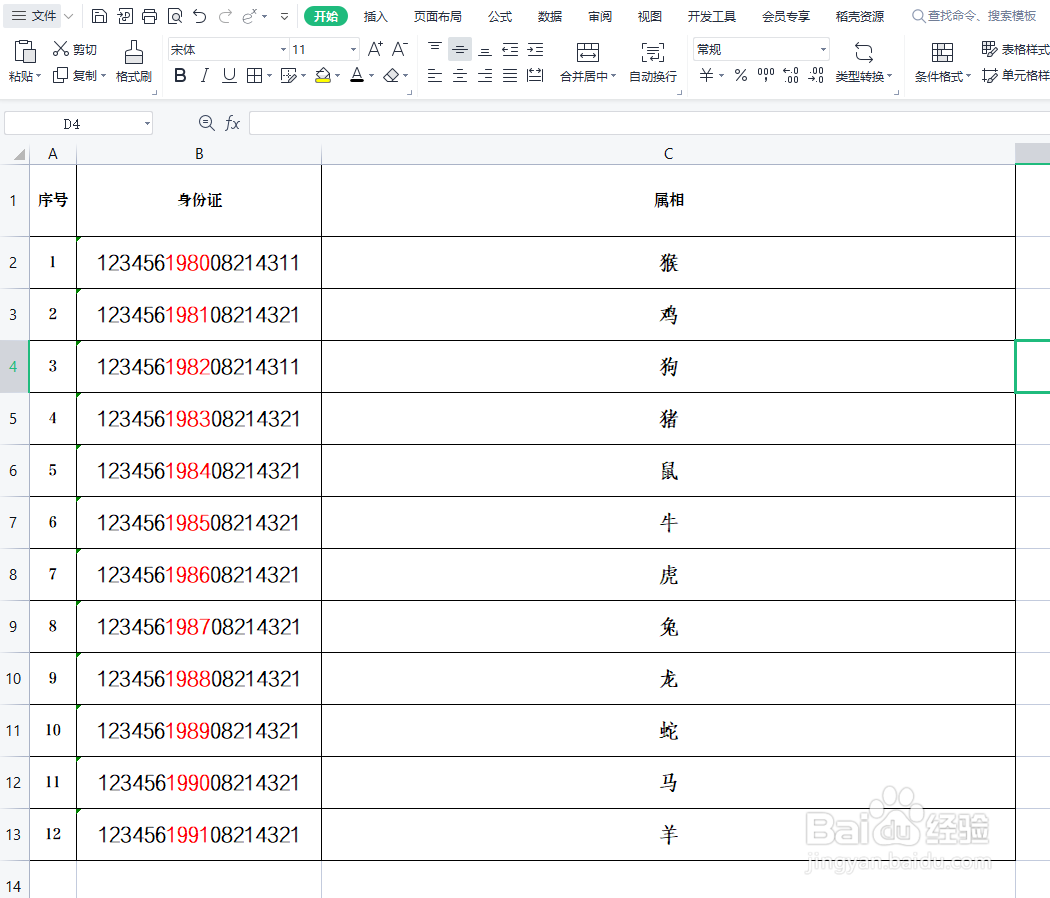
Task: Toggle italic formatting
Action: tap(205, 76)
